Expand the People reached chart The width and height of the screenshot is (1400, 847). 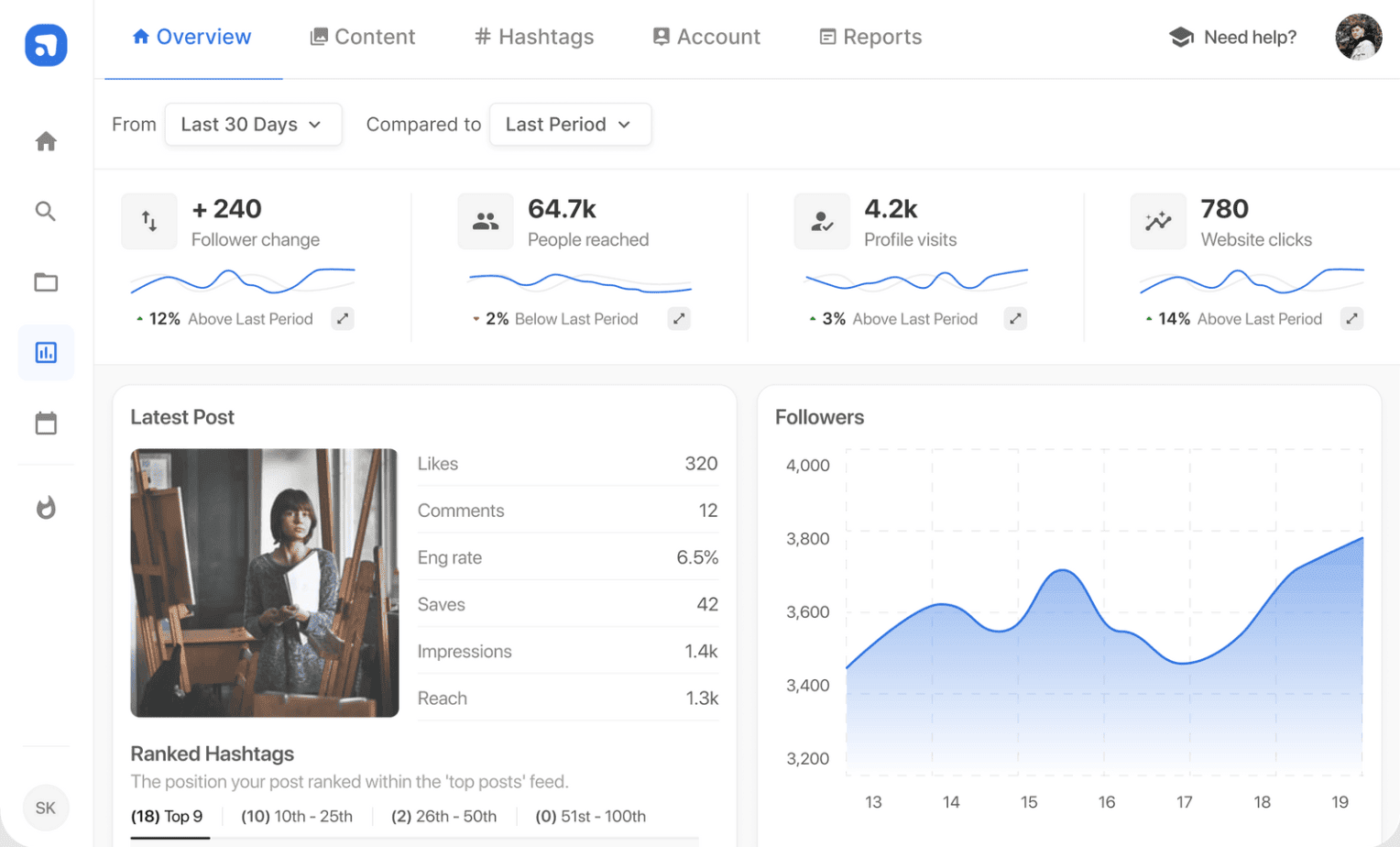(x=679, y=319)
